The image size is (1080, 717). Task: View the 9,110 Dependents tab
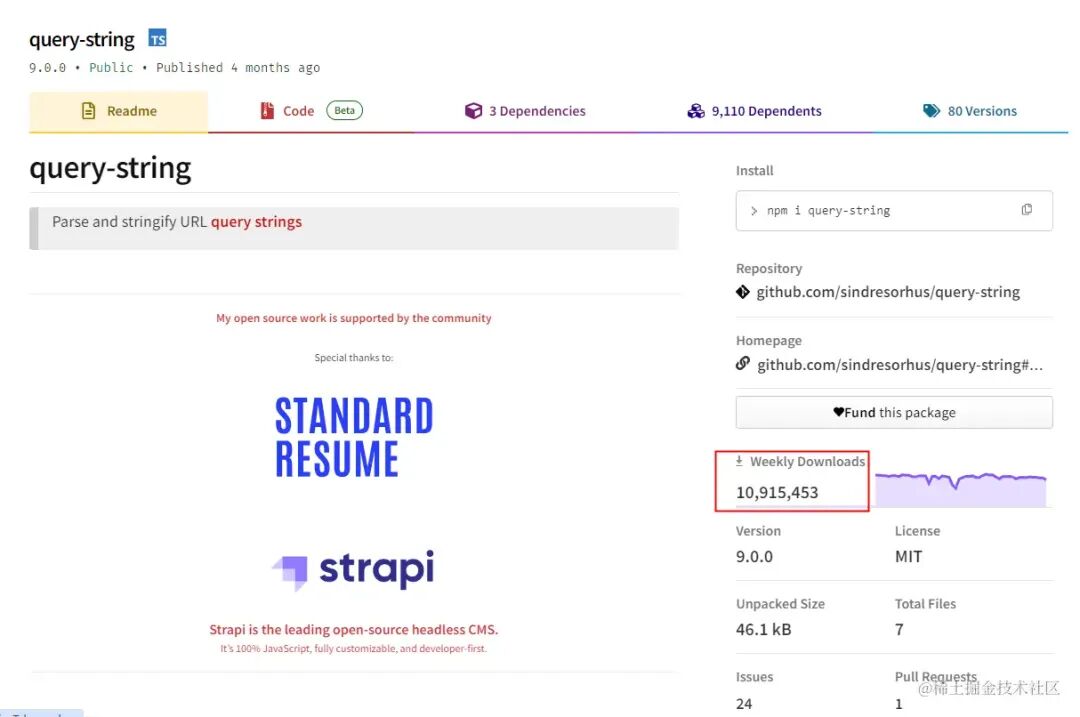tap(754, 111)
